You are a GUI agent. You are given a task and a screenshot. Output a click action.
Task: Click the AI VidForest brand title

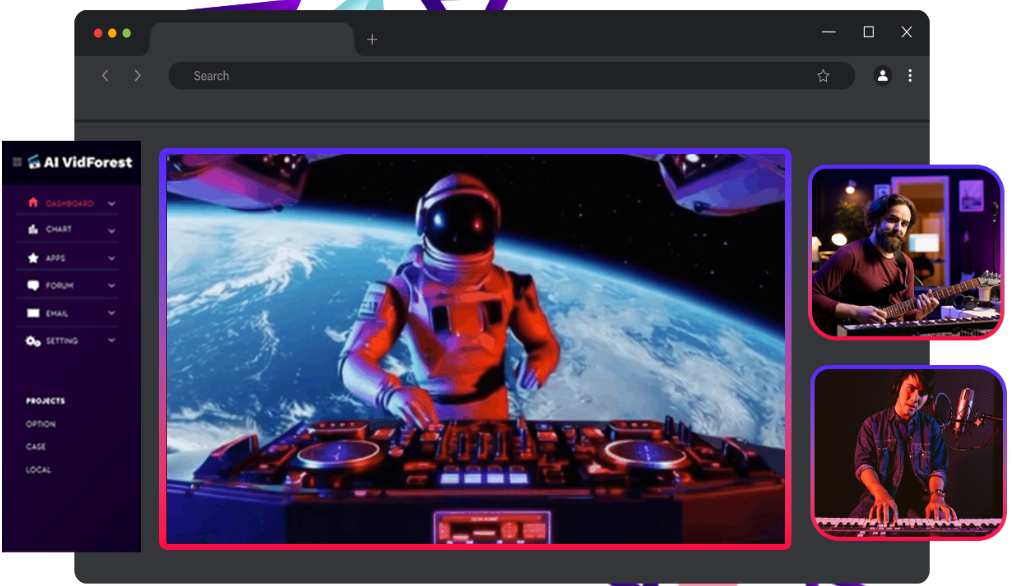pos(88,162)
